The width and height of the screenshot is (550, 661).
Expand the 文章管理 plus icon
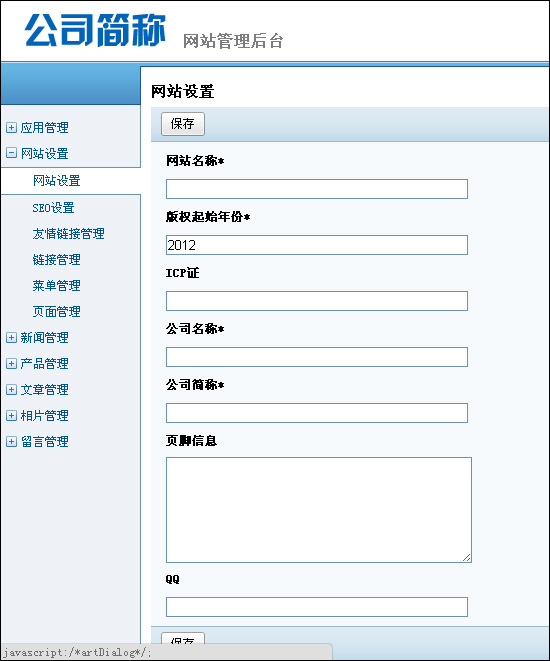(x=11, y=390)
